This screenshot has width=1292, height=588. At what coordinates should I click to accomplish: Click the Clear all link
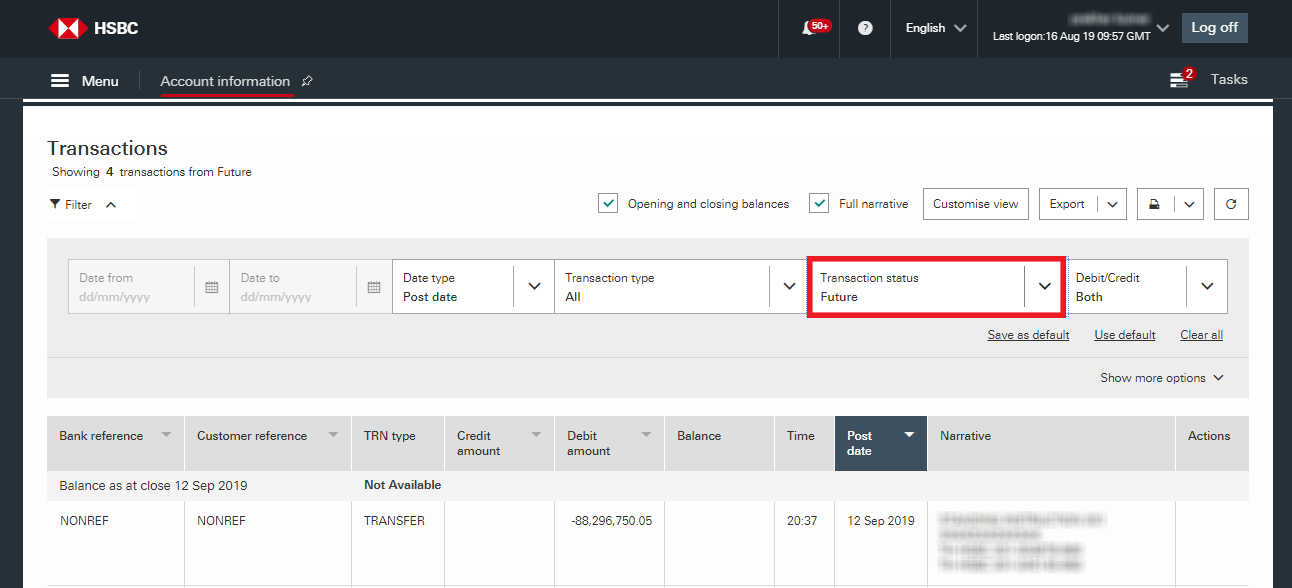[1201, 335]
